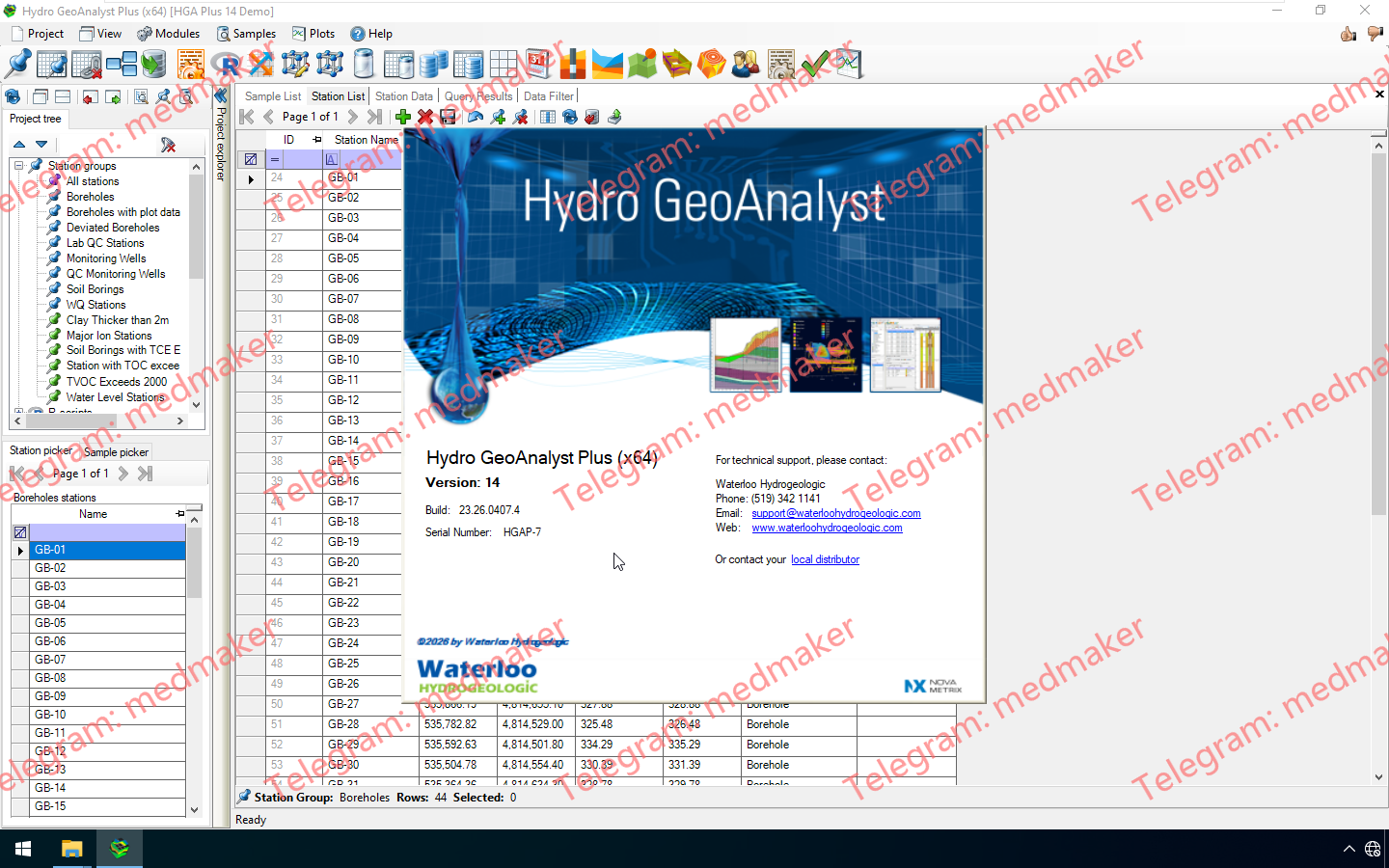1389x868 pixels.
Task: Click the green plus add station icon
Action: 403,117
